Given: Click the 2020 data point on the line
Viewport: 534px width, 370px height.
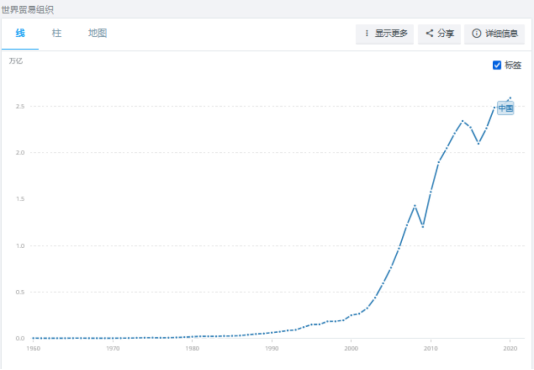Looking at the screenshot, I should pyautogui.click(x=510, y=98).
